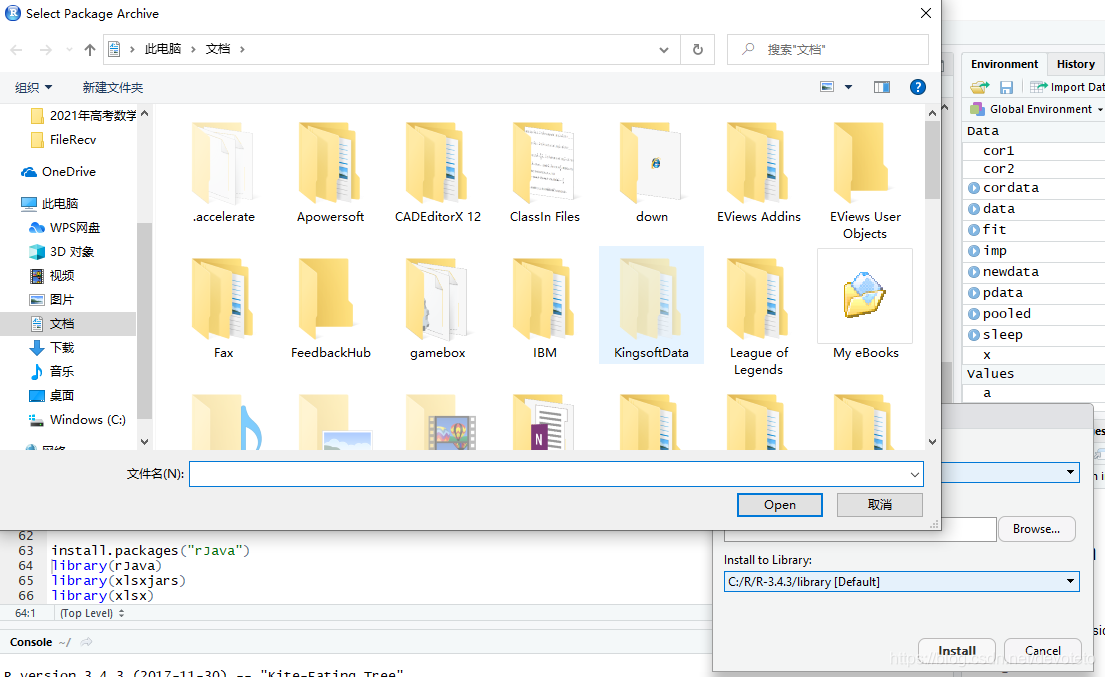The height and width of the screenshot is (677, 1105).
Task: Open 桌面 in the sidebar
Action: (x=52, y=395)
